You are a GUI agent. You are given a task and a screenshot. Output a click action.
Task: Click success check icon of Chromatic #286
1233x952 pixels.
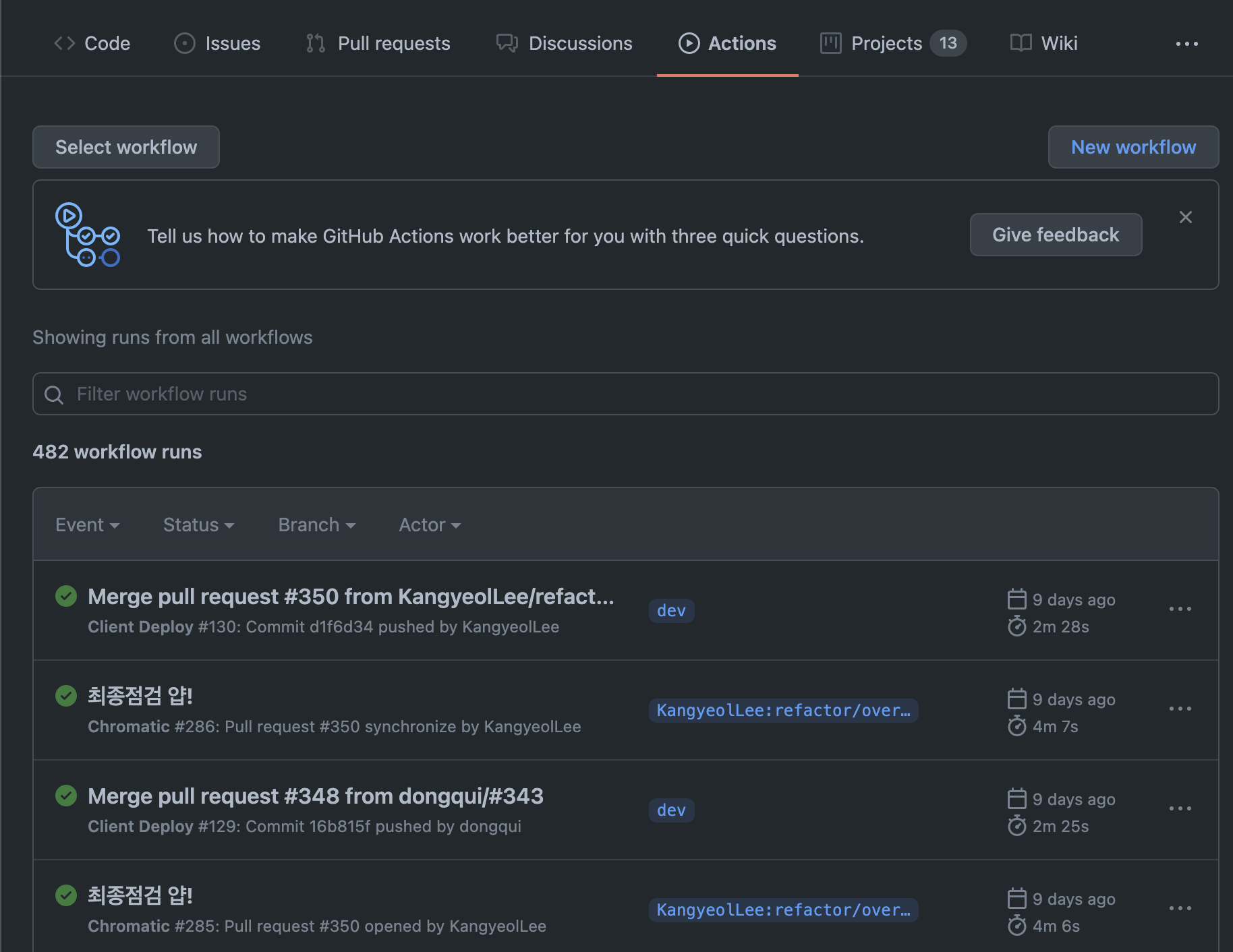[66, 696]
